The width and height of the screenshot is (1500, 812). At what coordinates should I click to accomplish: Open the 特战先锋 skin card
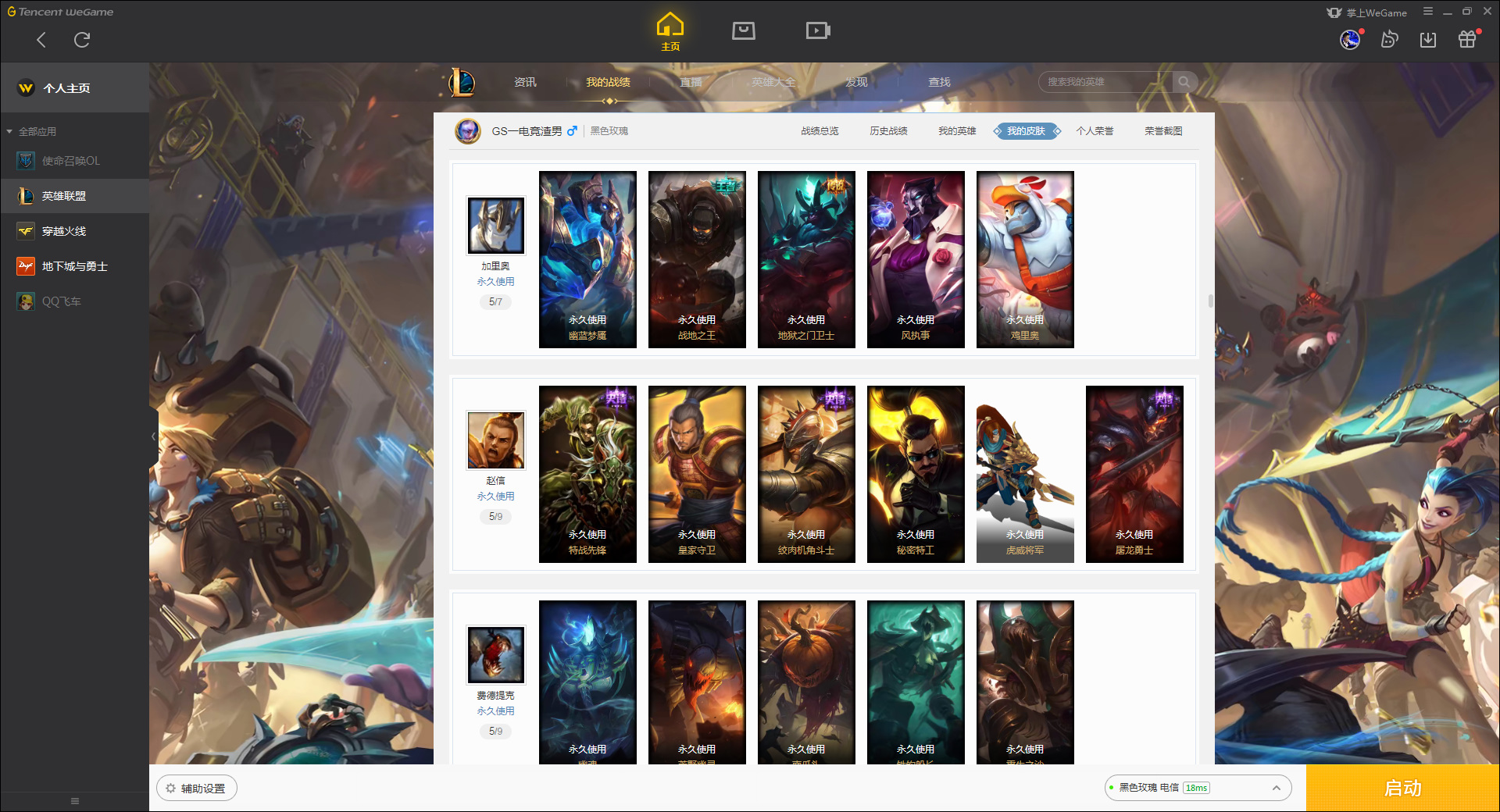[x=587, y=474]
